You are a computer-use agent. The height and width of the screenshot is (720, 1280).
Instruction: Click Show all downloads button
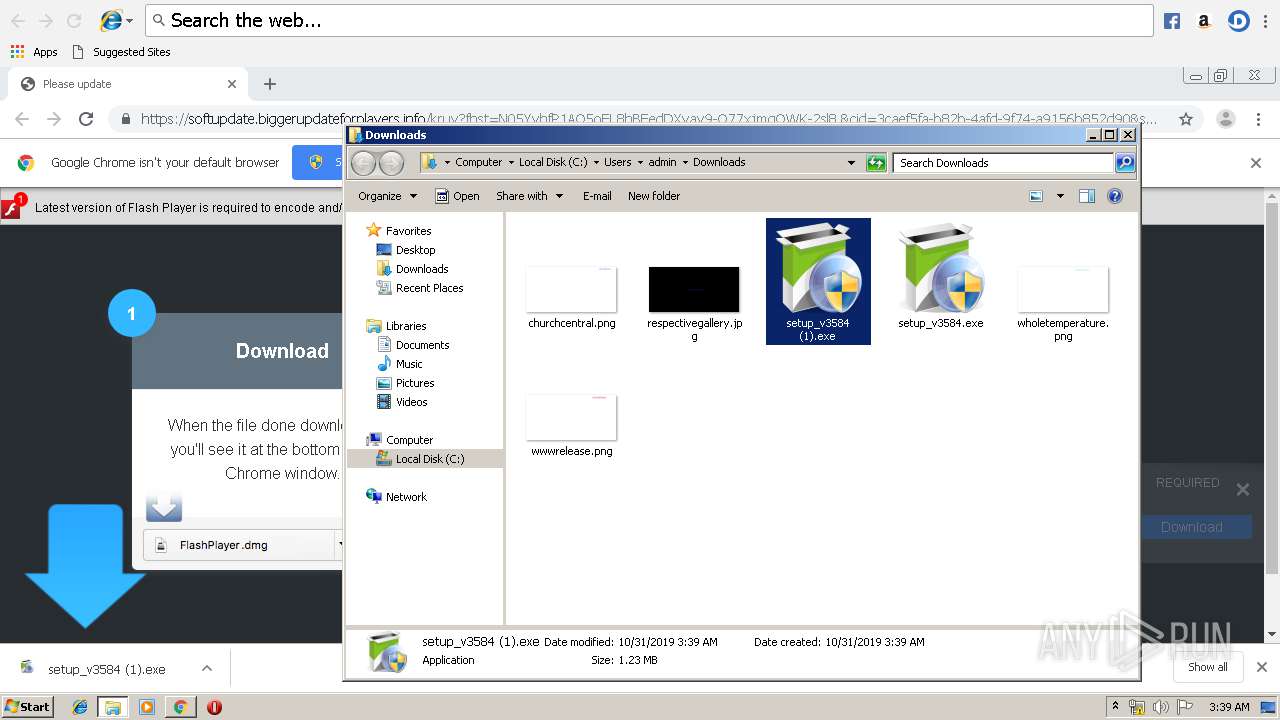[x=1208, y=667]
